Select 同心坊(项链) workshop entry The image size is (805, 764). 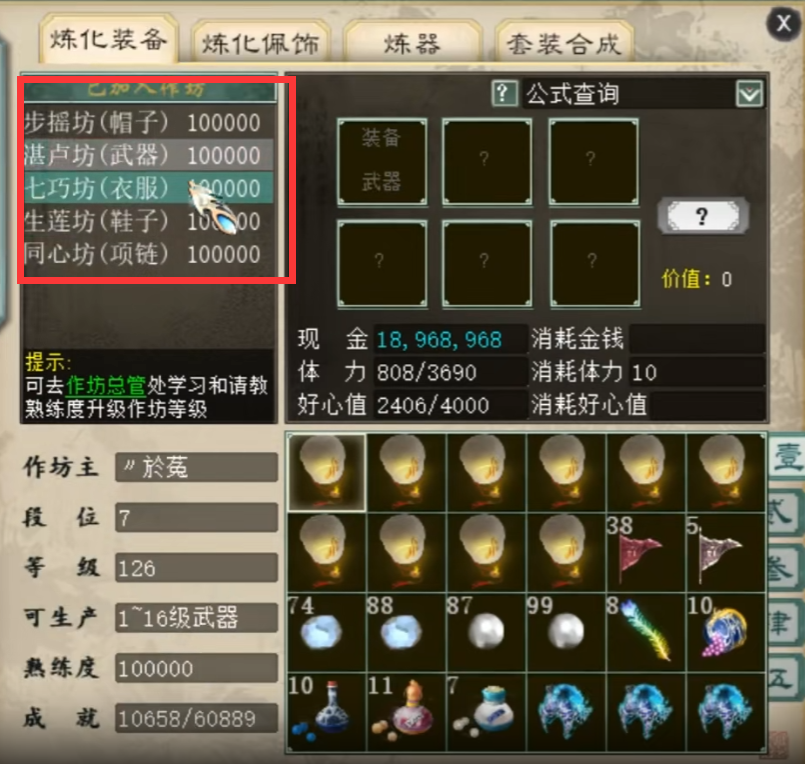[x=148, y=254]
